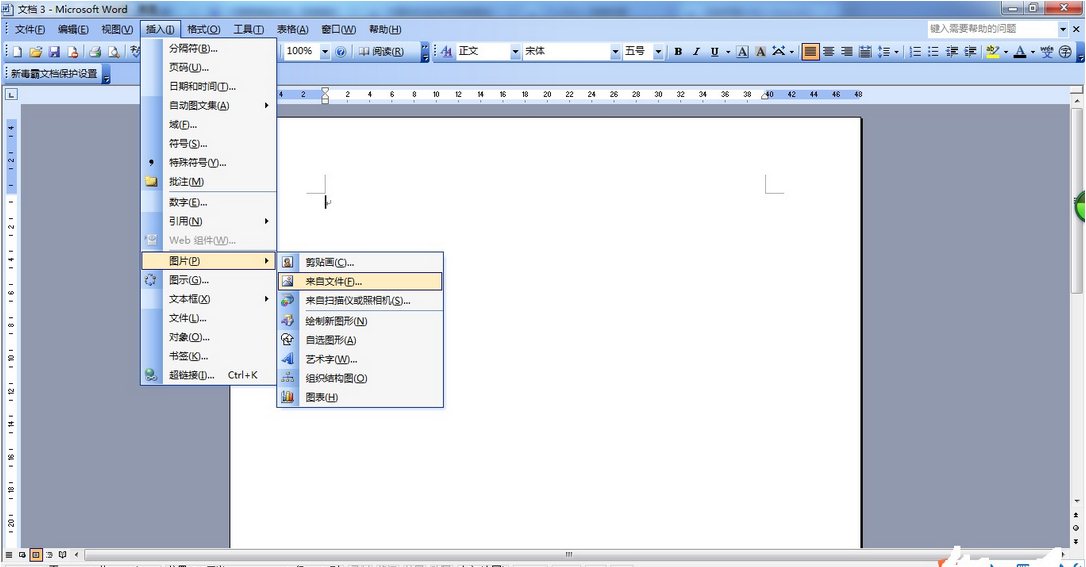1086x567 pixels.
Task: Click the Character Scaling icon
Action: (x=778, y=52)
